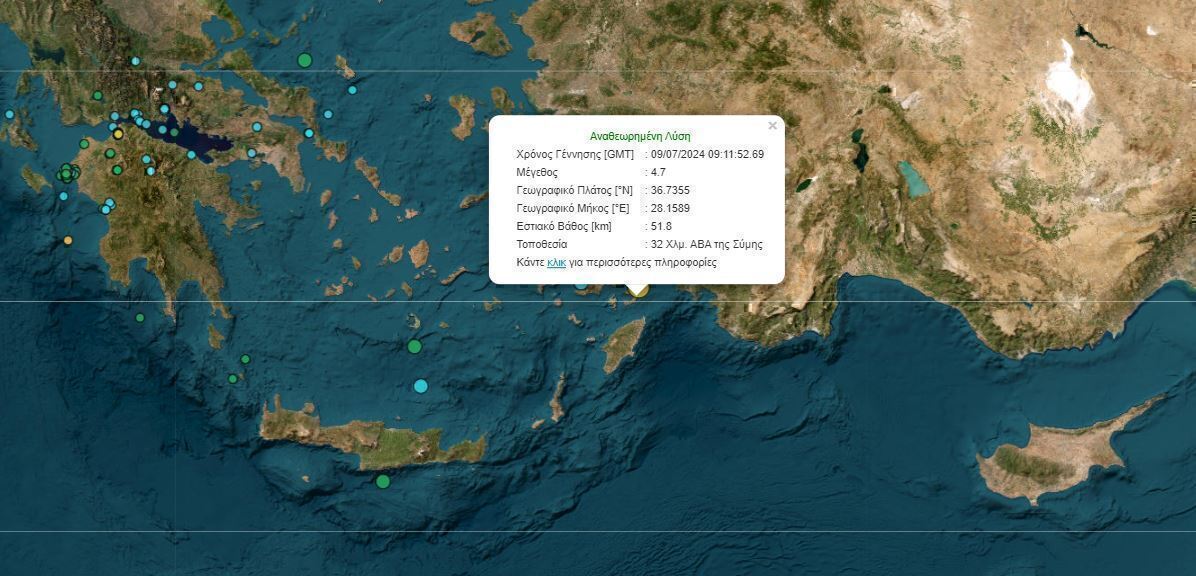Screen dimensions: 1196x576
Task: Click the large green marker in the northern Aegean
Action: click(305, 60)
